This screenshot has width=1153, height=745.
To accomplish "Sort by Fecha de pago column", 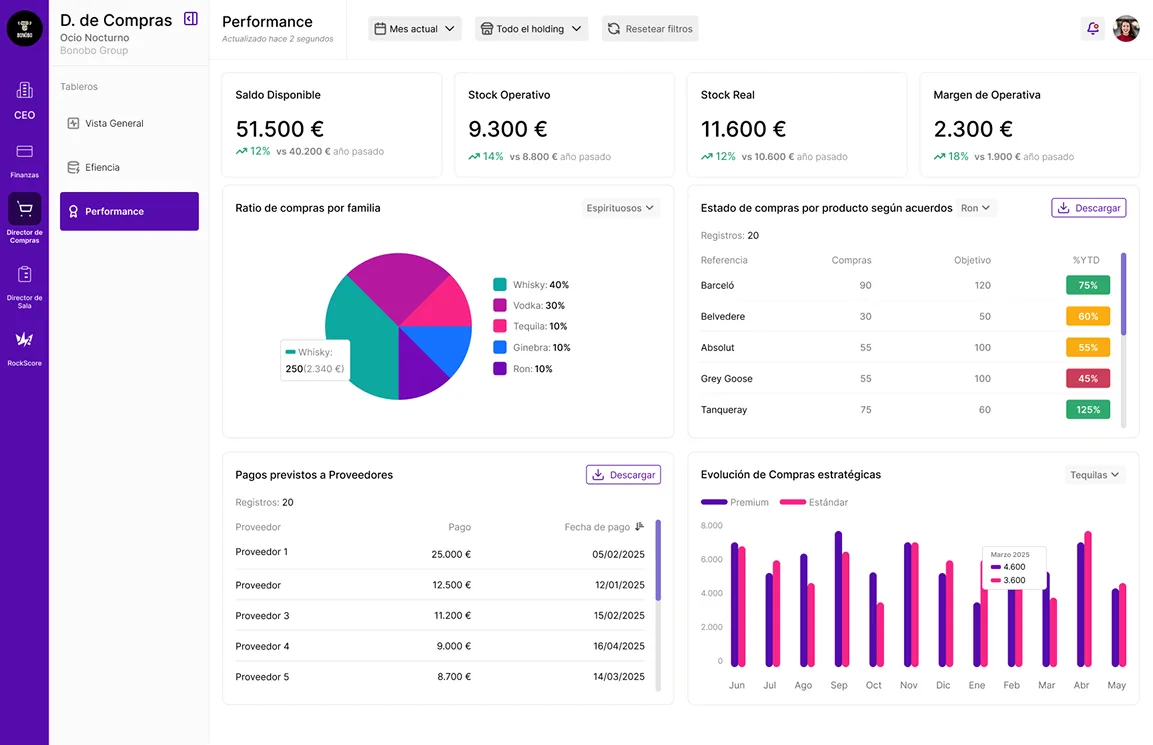I will 639,527.
